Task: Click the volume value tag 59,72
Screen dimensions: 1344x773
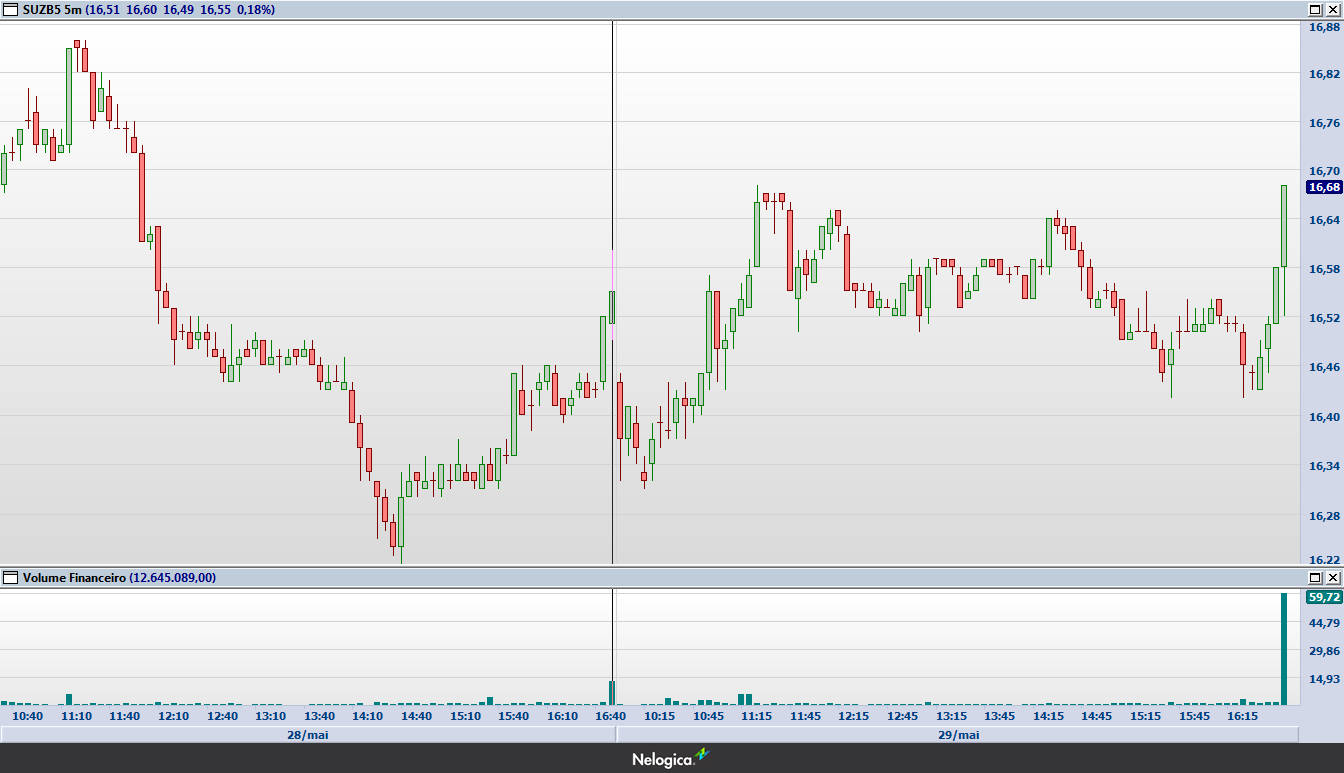Action: pos(1324,597)
